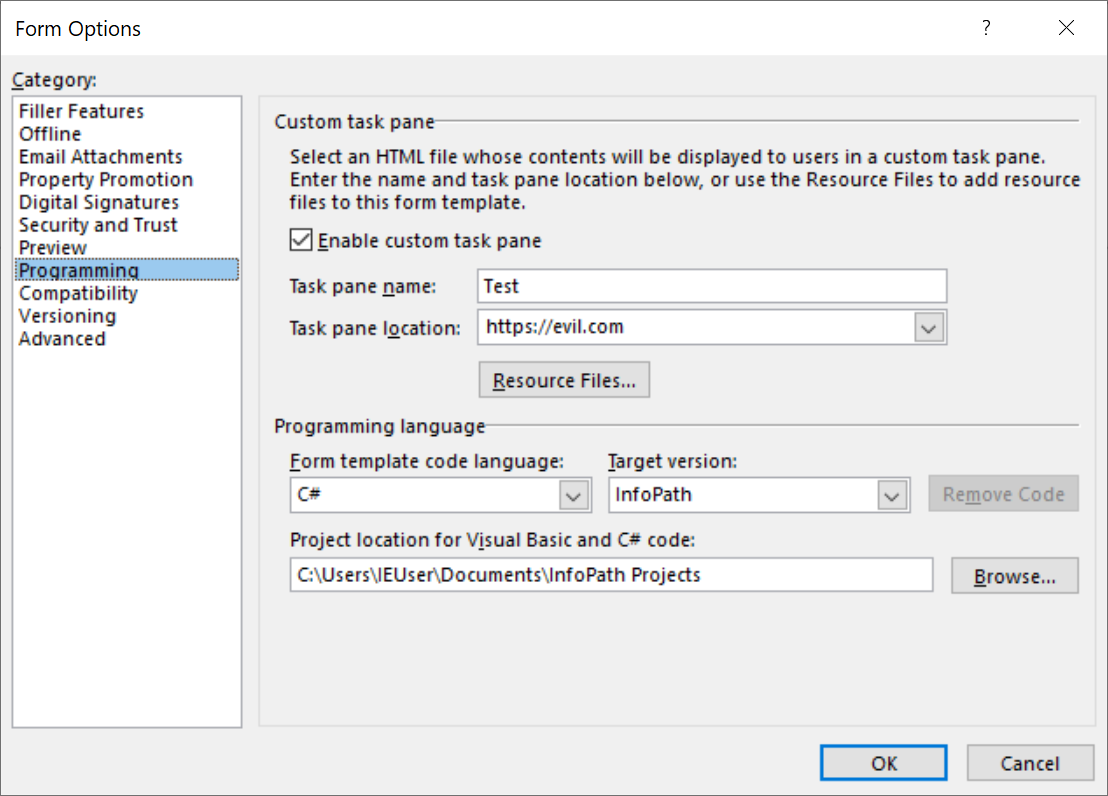Open the Versioning category
Image resolution: width=1108 pixels, height=796 pixels.
(x=67, y=316)
